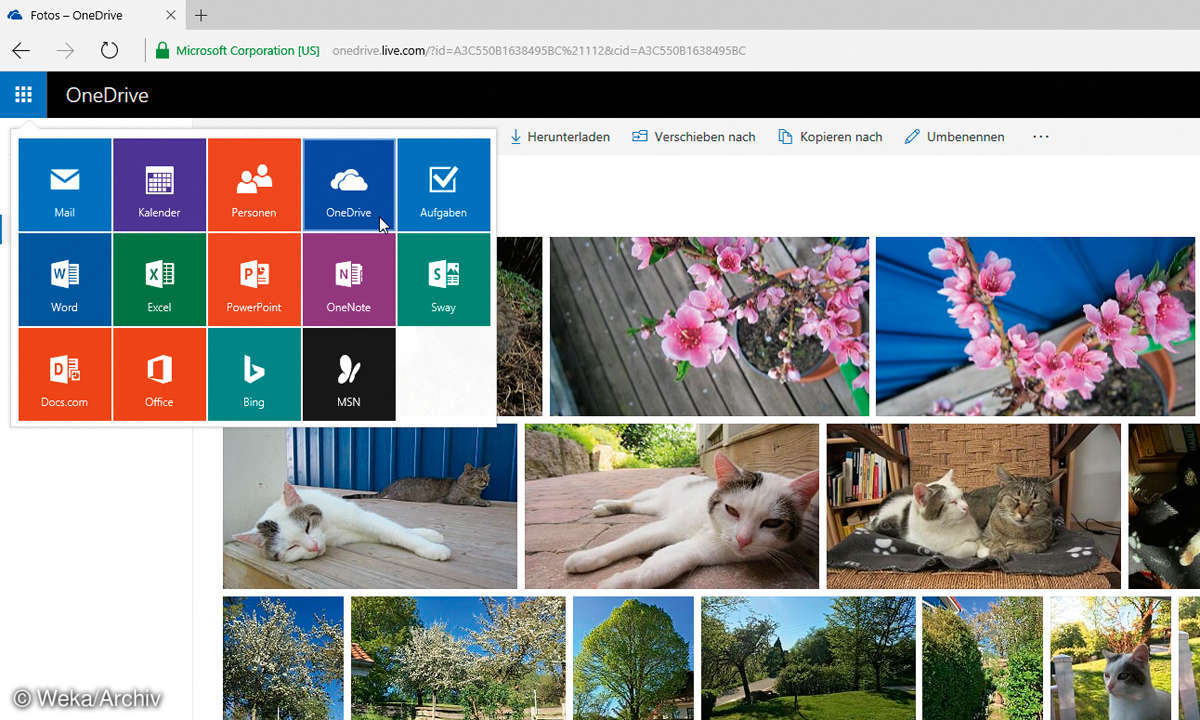
Task: Open the MSN tile
Action: point(349,374)
